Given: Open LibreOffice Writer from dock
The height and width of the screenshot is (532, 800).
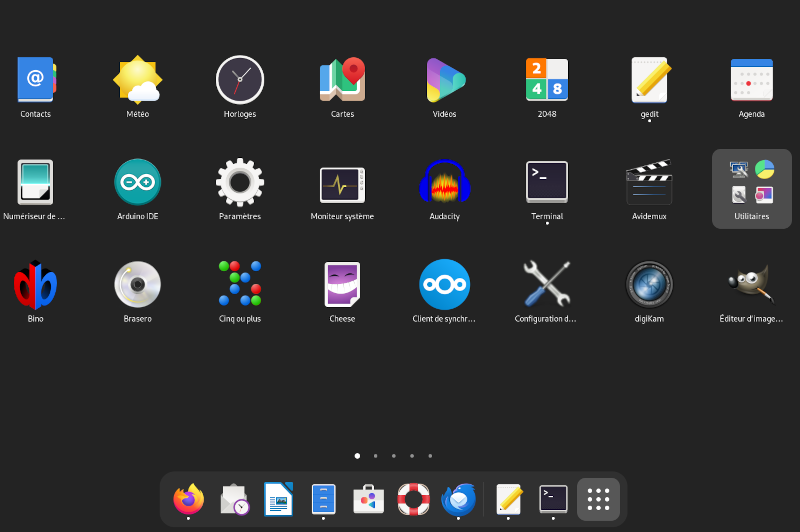Looking at the screenshot, I should (x=279, y=499).
